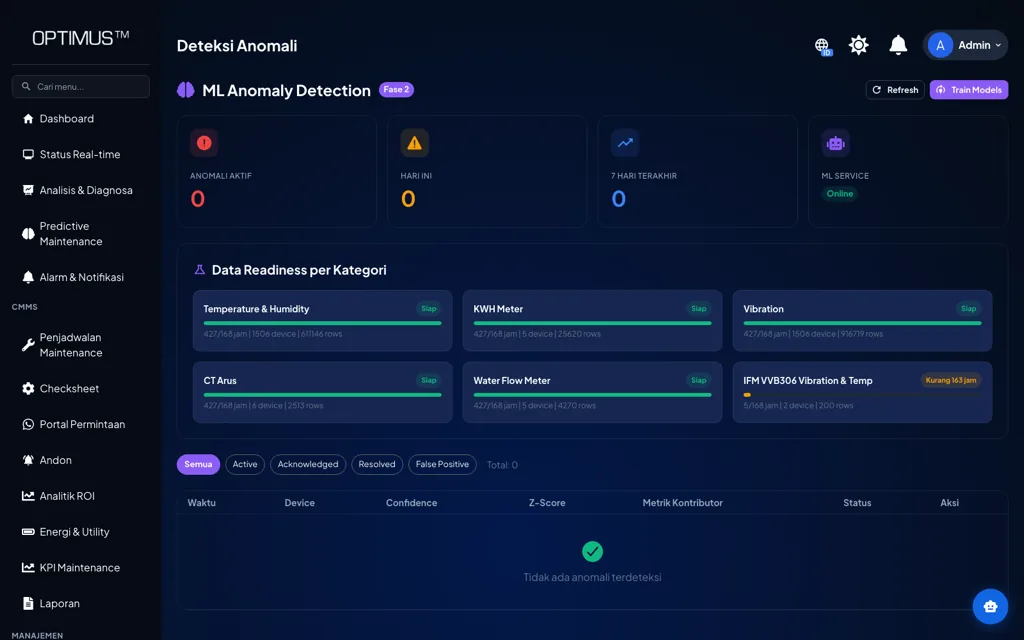
Task: Click the Dashboard home icon
Action: pyautogui.click(x=28, y=119)
